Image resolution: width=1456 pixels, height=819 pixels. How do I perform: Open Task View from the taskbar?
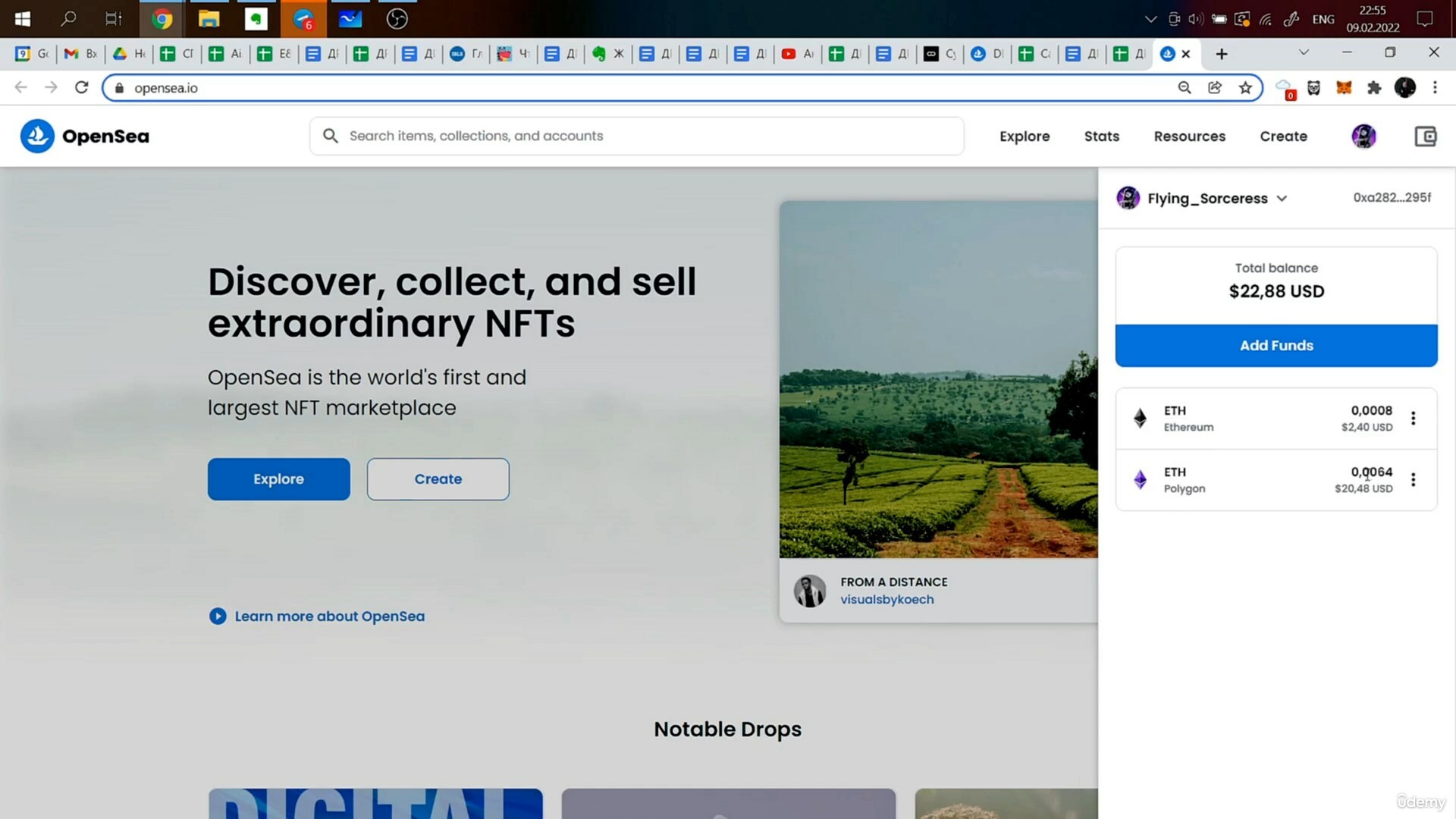(x=114, y=19)
